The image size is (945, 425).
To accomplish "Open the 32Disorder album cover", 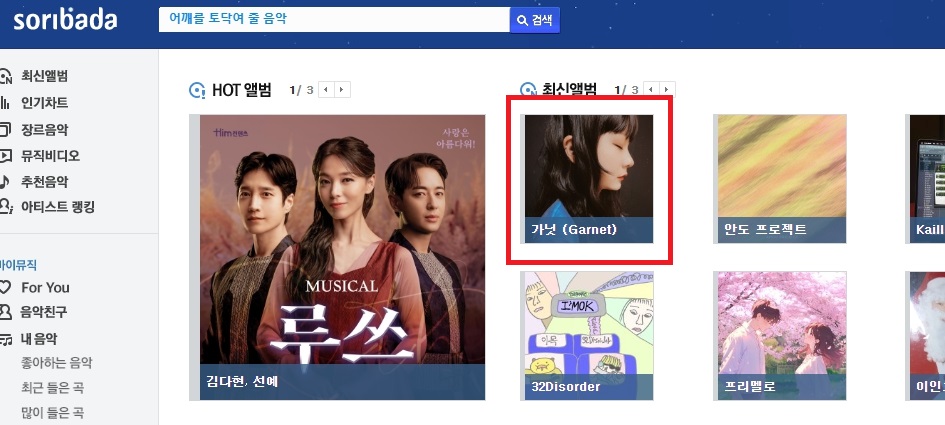I will [588, 335].
